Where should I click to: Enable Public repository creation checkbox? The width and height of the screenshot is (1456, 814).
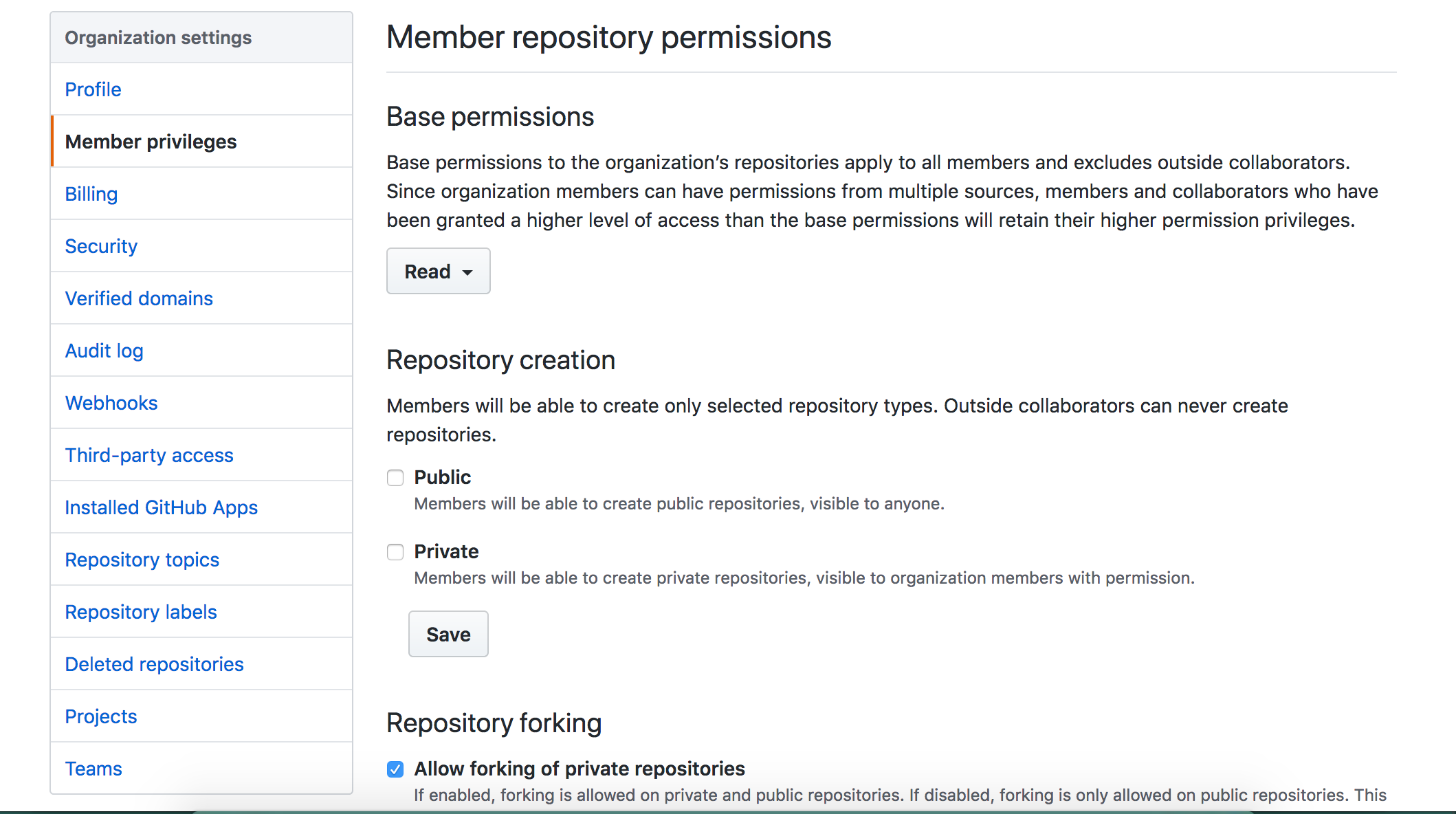point(395,476)
